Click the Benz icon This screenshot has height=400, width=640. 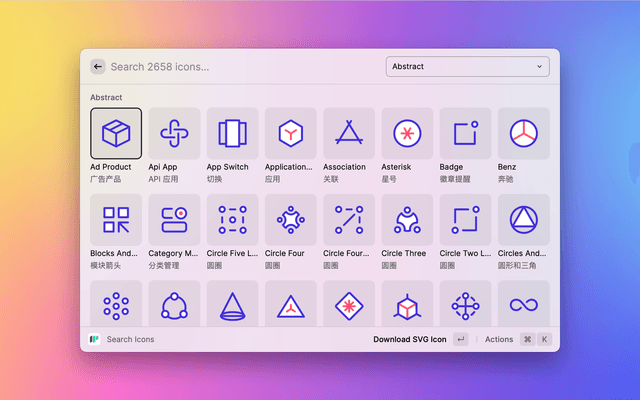tap(523, 133)
